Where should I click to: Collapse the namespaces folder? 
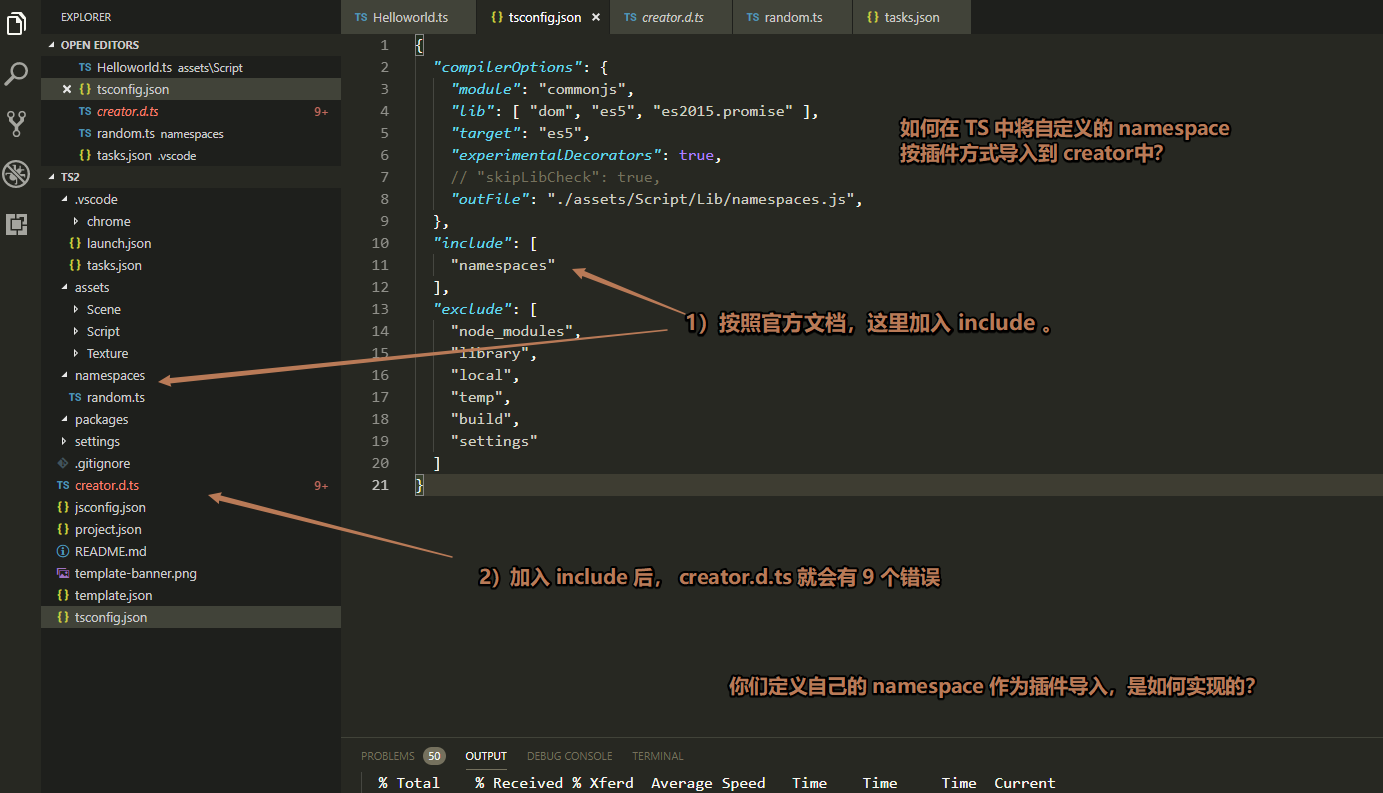[x=65, y=375]
